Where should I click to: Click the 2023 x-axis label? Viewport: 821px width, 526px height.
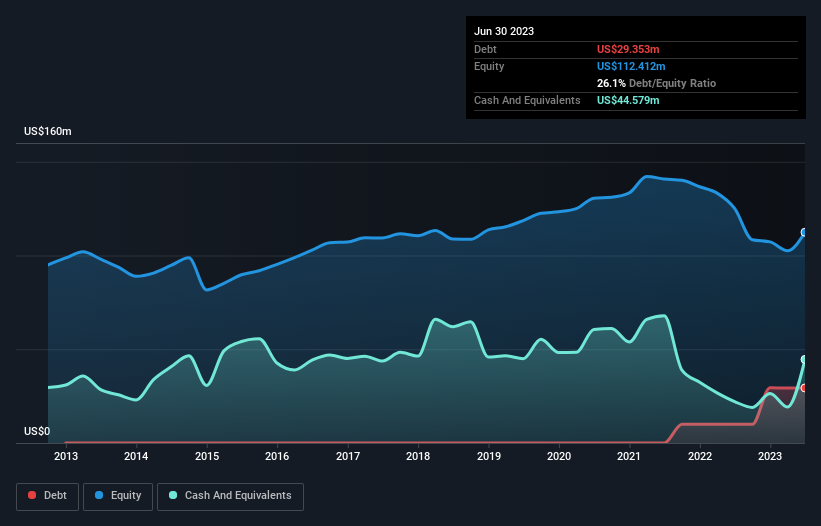770,456
